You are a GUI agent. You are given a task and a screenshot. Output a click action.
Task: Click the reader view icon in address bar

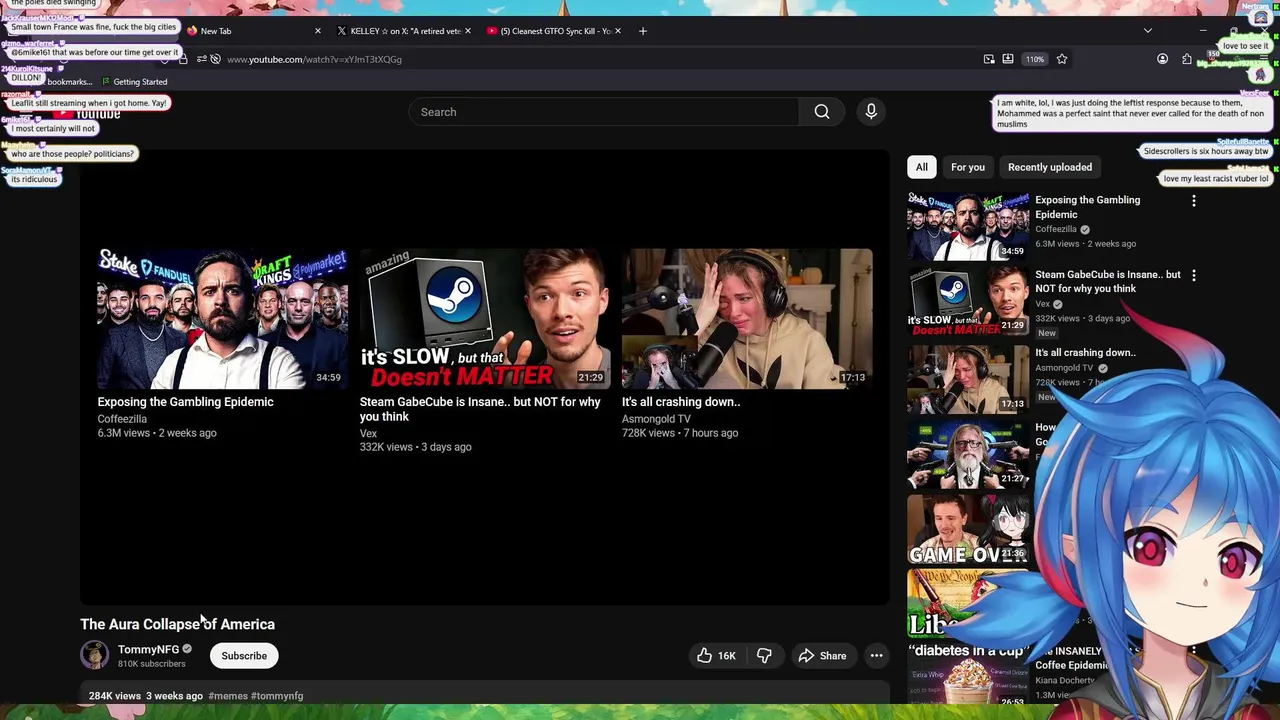click(x=1008, y=59)
